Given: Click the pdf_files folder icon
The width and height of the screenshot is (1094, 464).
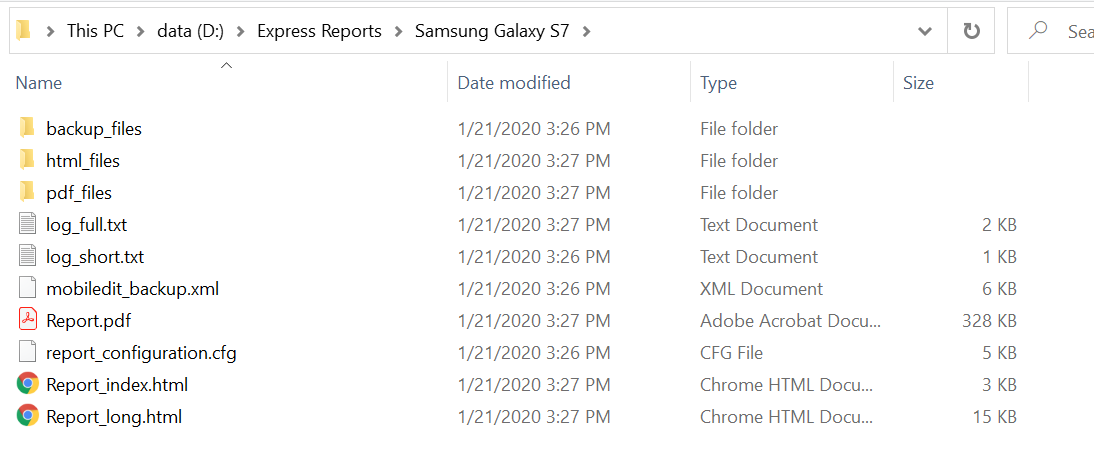Looking at the screenshot, I should click(27, 192).
